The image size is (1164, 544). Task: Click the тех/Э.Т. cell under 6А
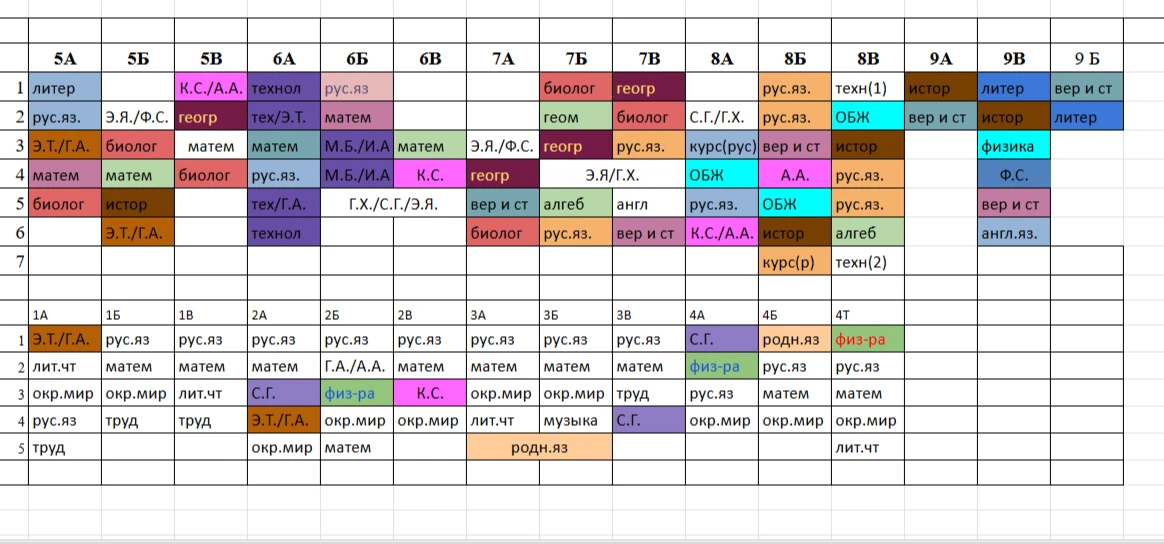tap(284, 117)
